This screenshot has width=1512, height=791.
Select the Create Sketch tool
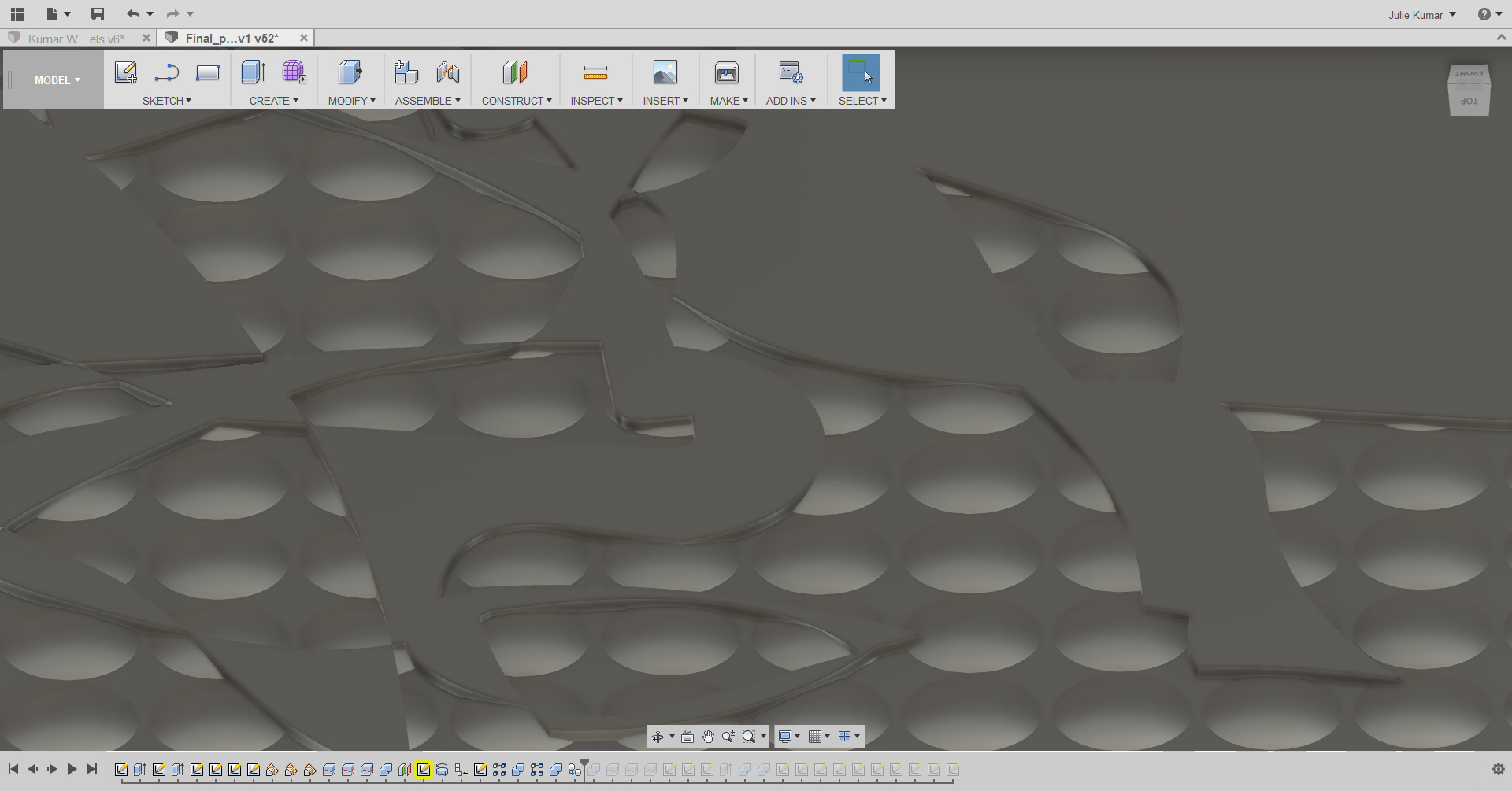pyautogui.click(x=126, y=72)
